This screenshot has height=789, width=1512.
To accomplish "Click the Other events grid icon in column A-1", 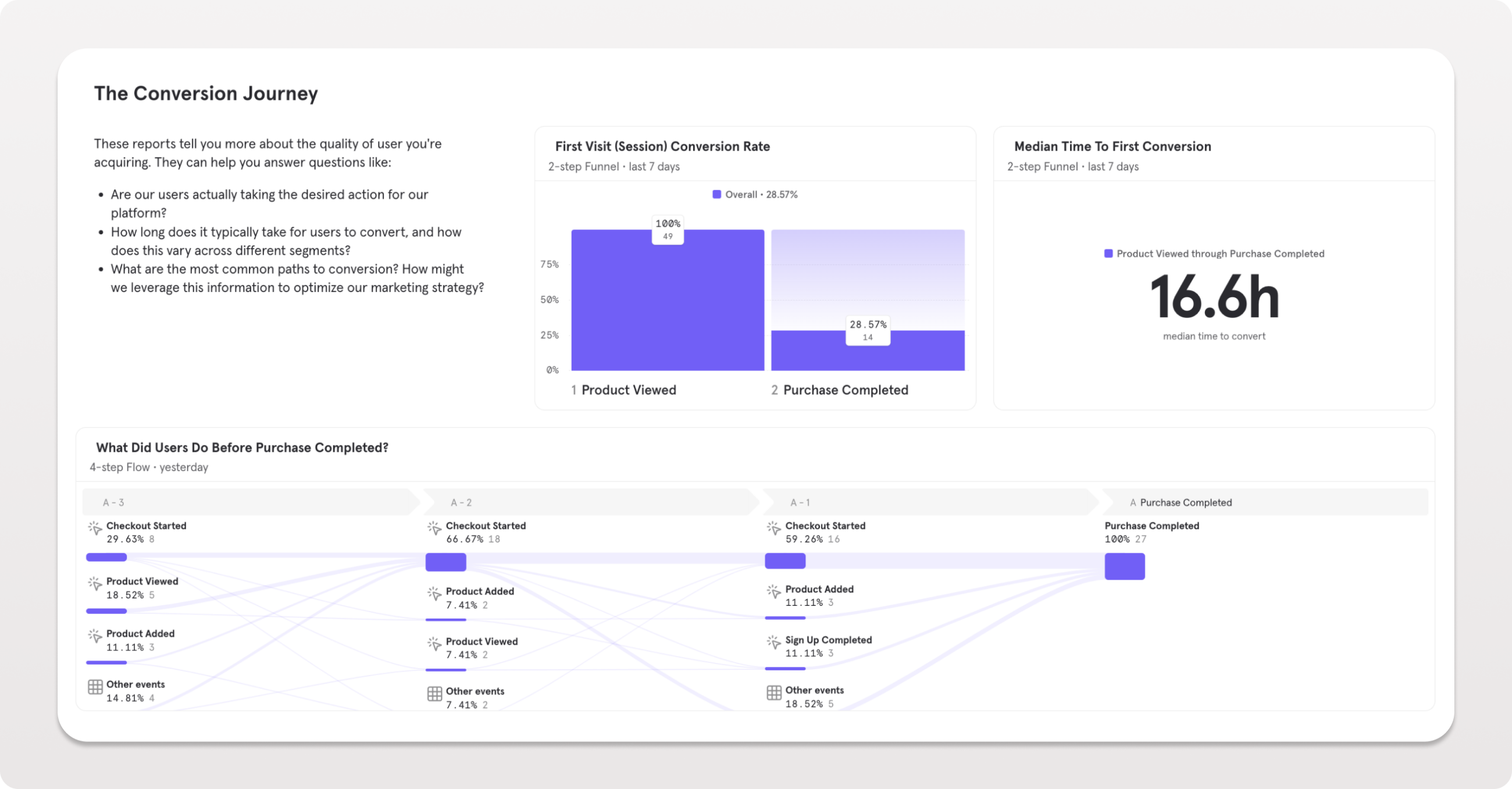I will pos(773,692).
